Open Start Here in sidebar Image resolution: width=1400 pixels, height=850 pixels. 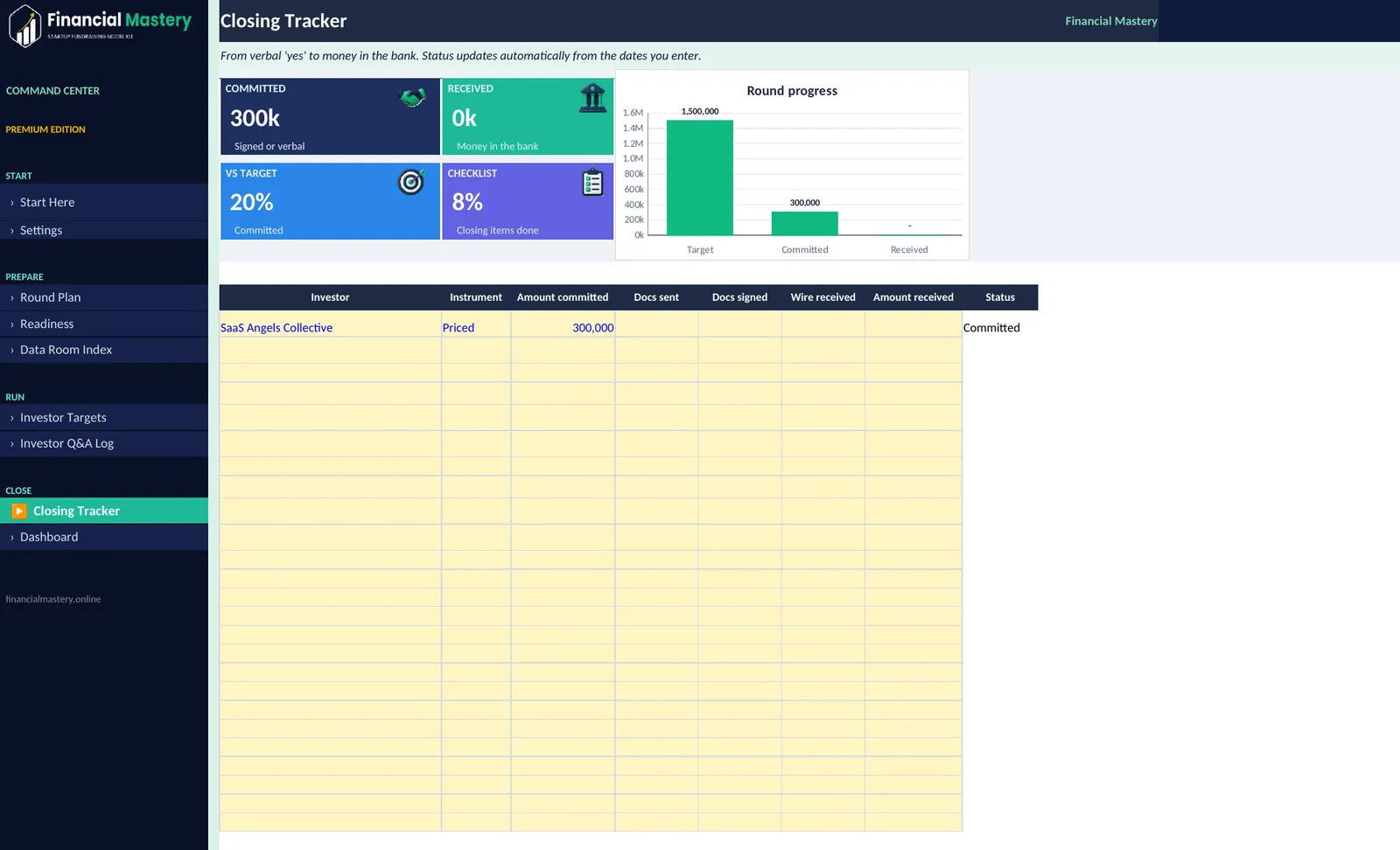104,203
